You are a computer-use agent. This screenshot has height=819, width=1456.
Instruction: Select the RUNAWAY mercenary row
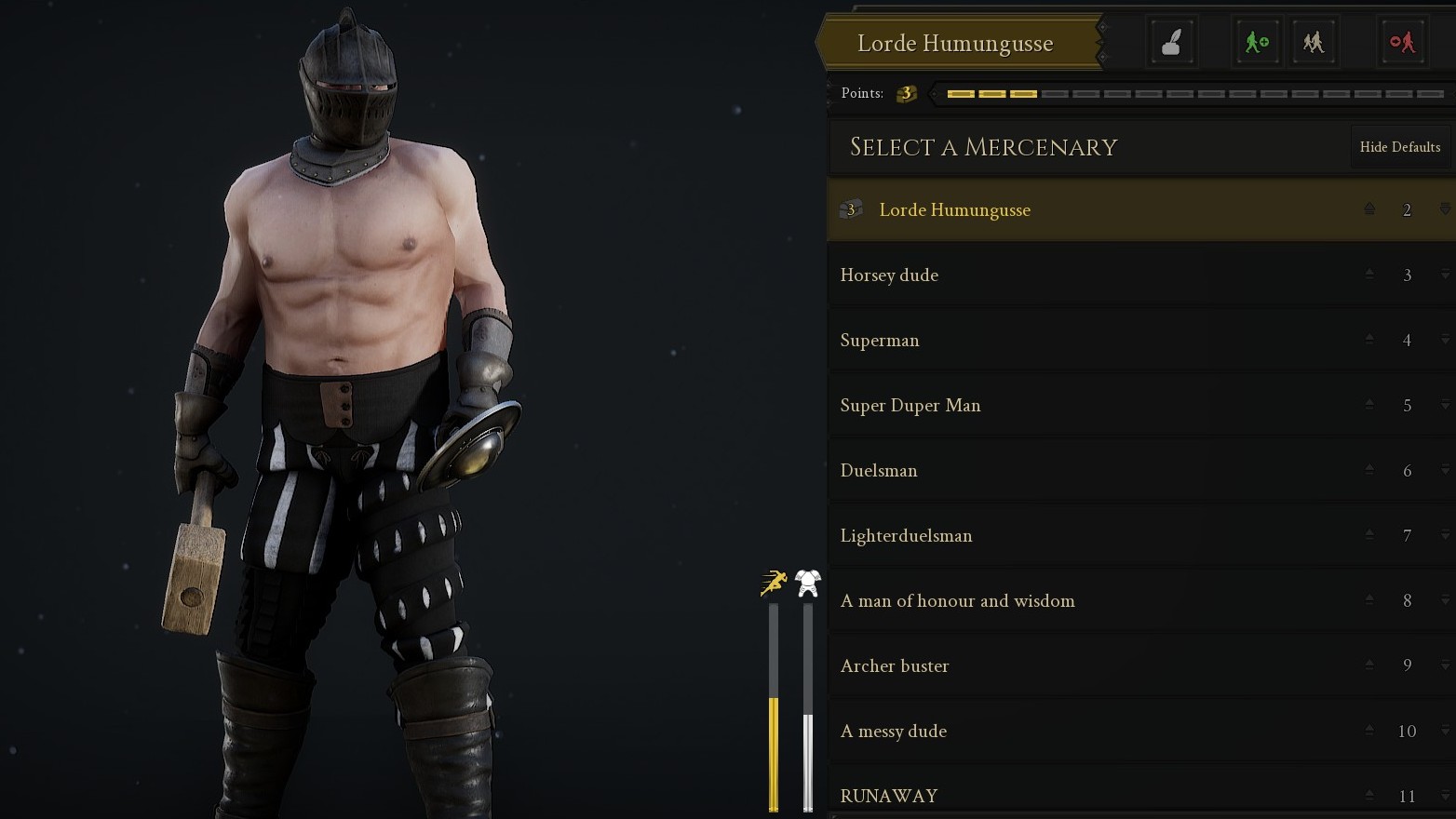(1141, 793)
